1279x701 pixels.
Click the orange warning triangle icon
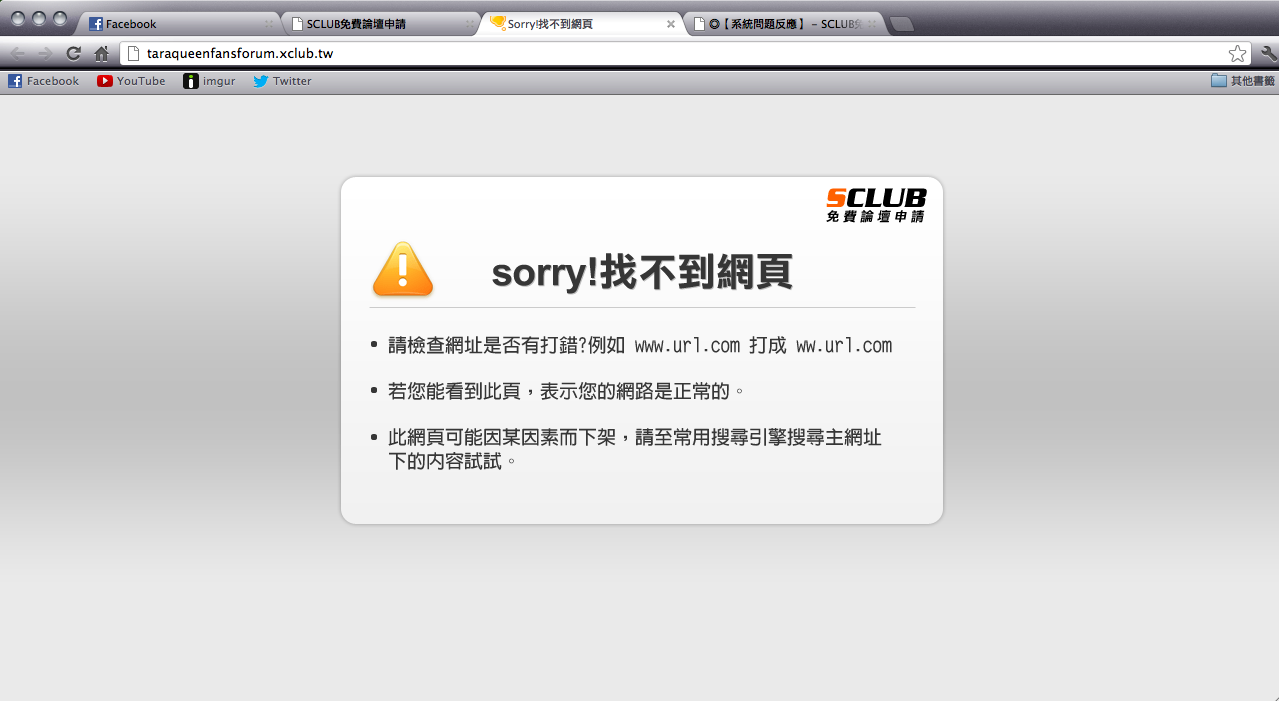coord(403,269)
